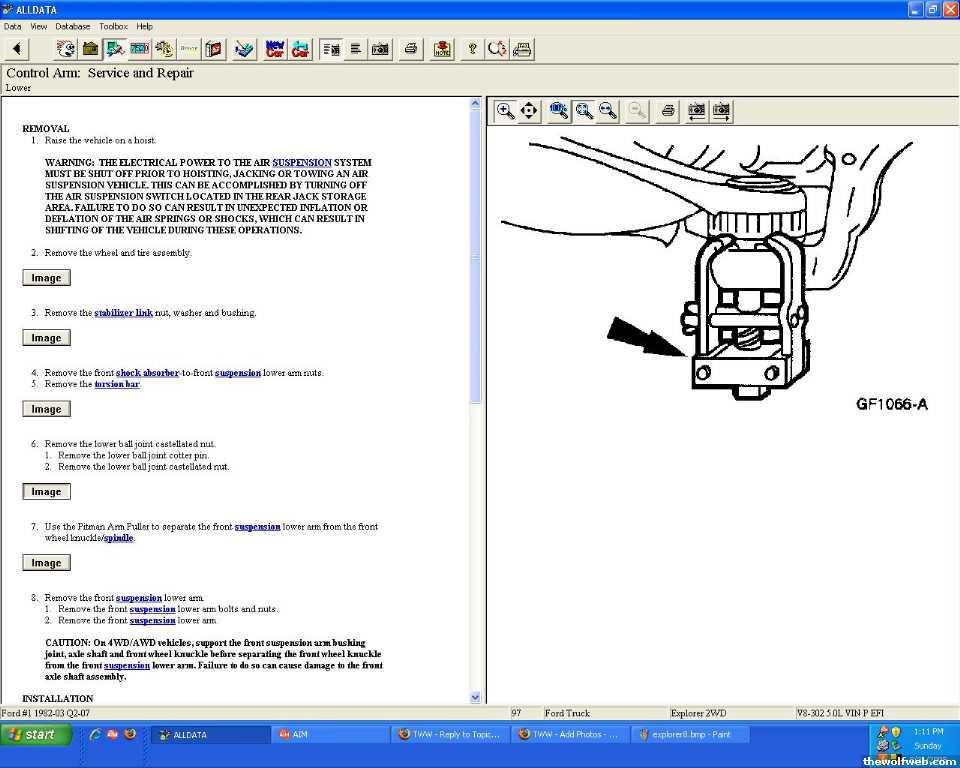Open the Image button under step 2
960x768 pixels.
46,278
